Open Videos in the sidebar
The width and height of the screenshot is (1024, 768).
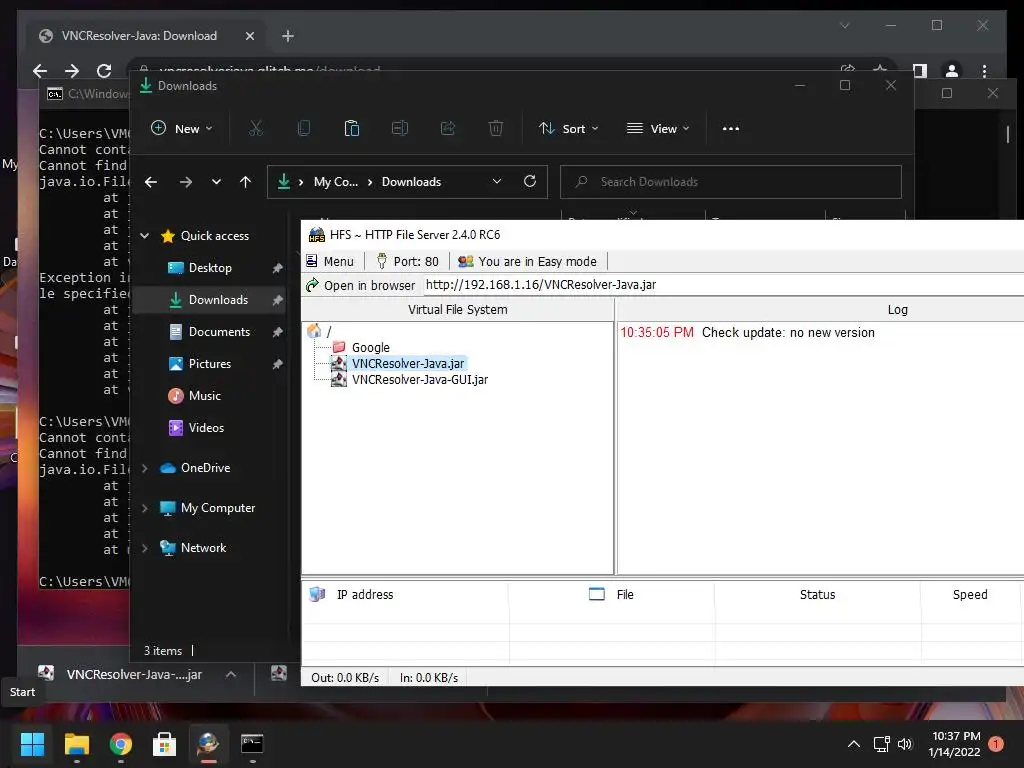[206, 428]
